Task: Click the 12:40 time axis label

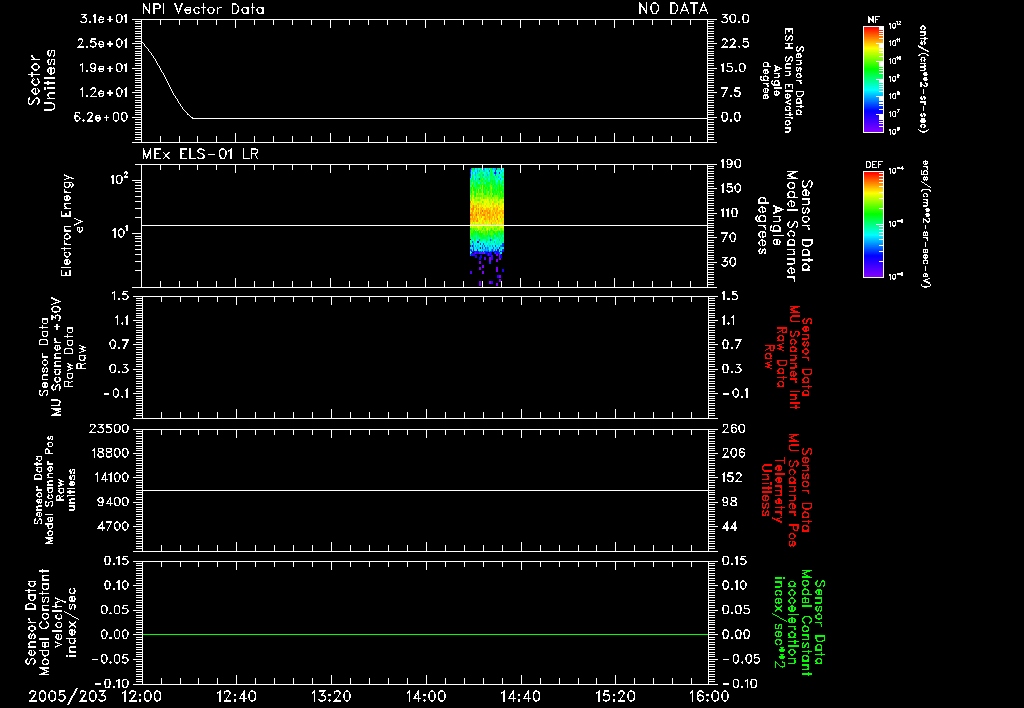Action: click(236, 696)
